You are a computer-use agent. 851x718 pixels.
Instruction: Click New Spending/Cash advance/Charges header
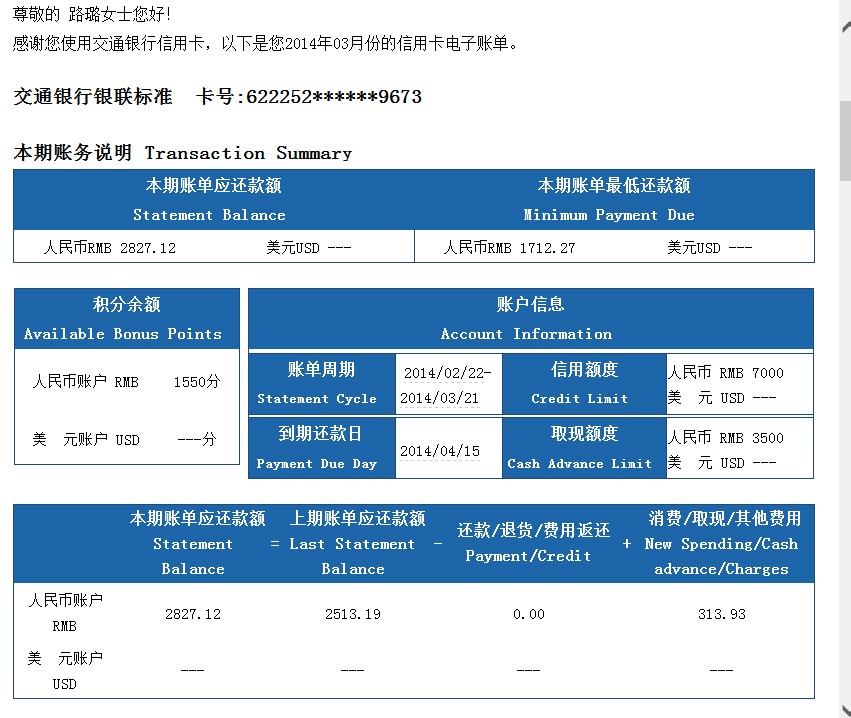723,543
